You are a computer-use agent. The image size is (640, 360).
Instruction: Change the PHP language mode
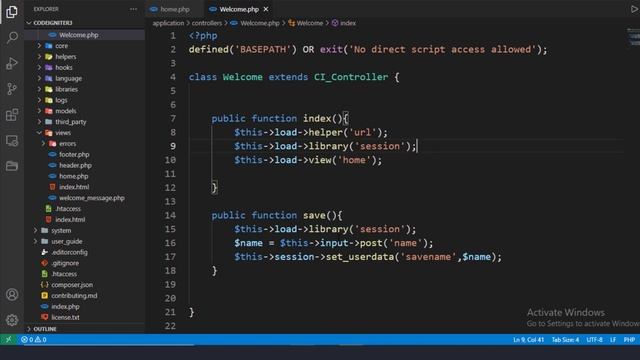629,340
